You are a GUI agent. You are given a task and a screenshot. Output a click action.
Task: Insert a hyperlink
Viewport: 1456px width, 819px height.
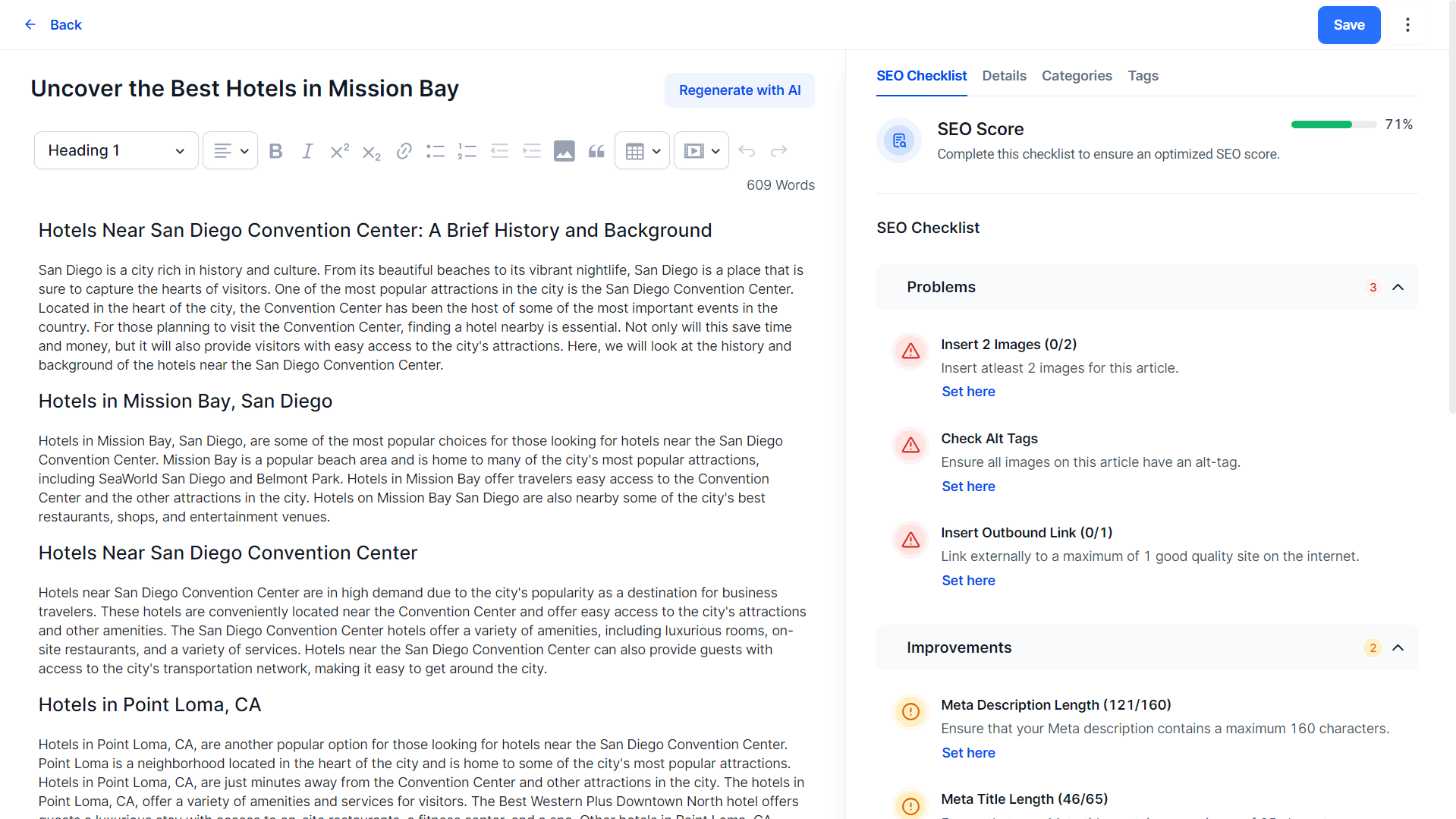404,151
